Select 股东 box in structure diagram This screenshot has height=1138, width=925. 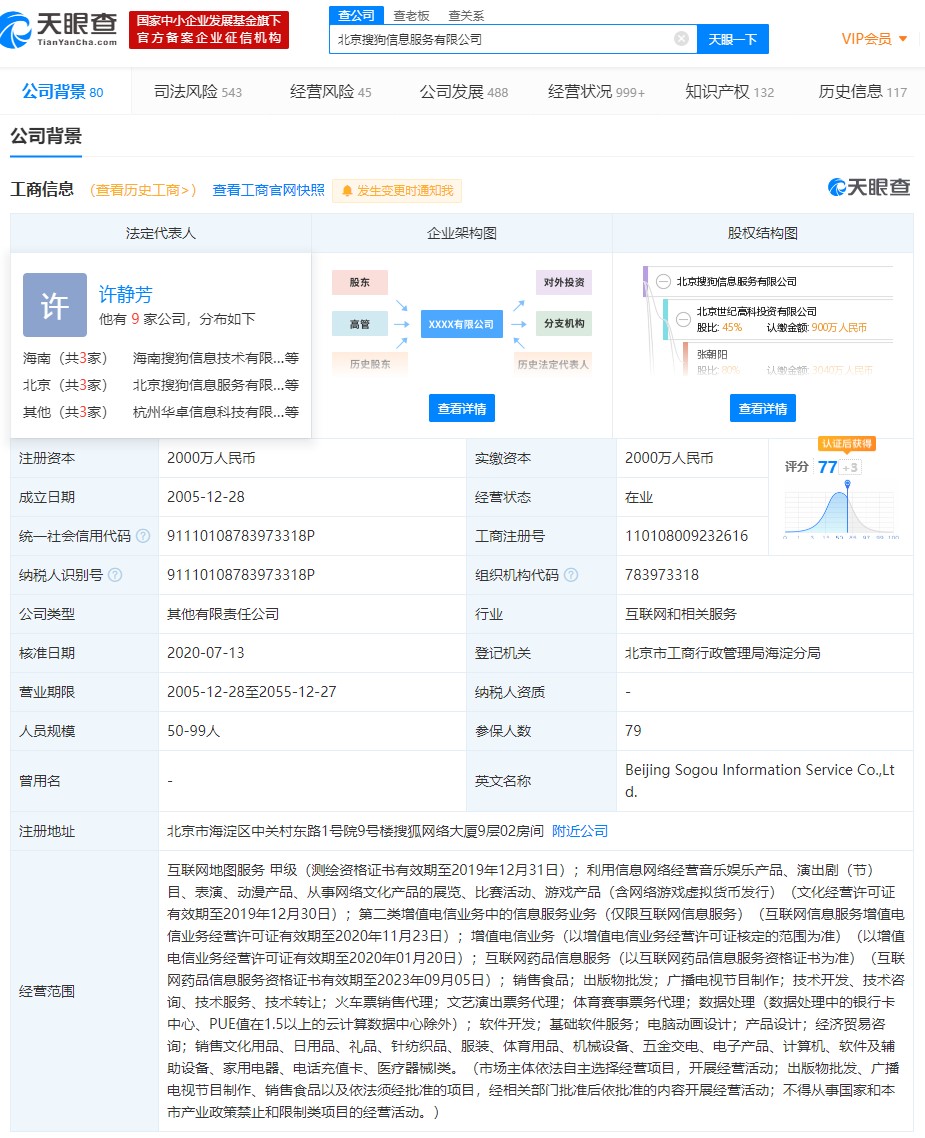(x=360, y=282)
